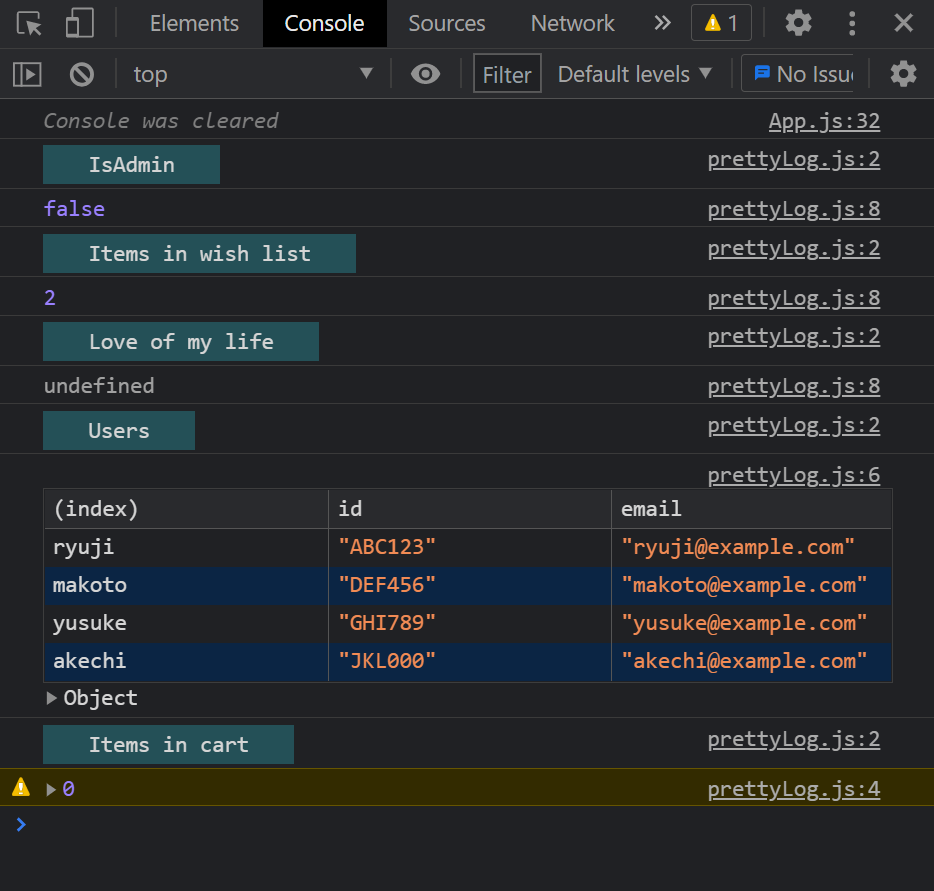Viewport: 934px width, 891px height.
Task: Click the clear console icon
Action: pos(81,73)
